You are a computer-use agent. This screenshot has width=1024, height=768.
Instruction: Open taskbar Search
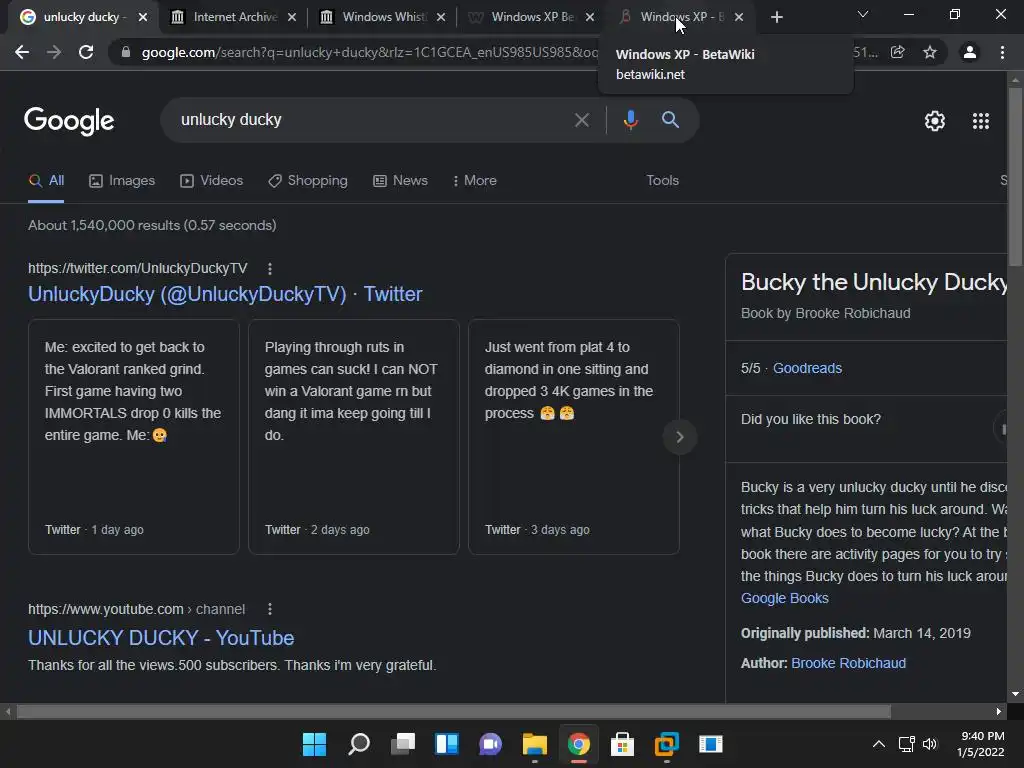pos(359,744)
